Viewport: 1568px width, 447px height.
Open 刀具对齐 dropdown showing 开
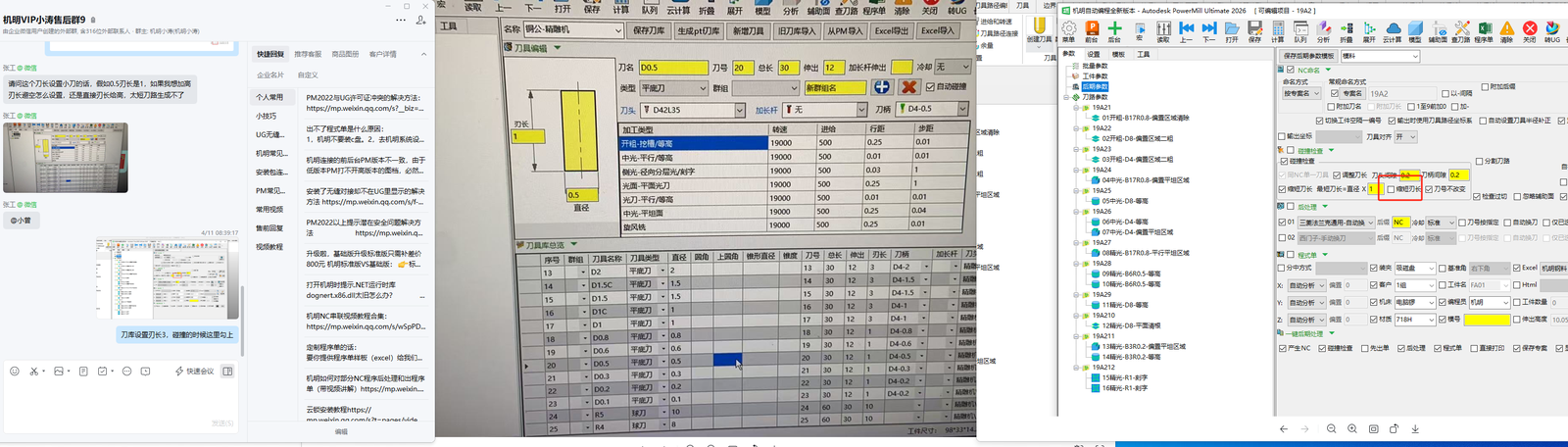[x=1405, y=136]
